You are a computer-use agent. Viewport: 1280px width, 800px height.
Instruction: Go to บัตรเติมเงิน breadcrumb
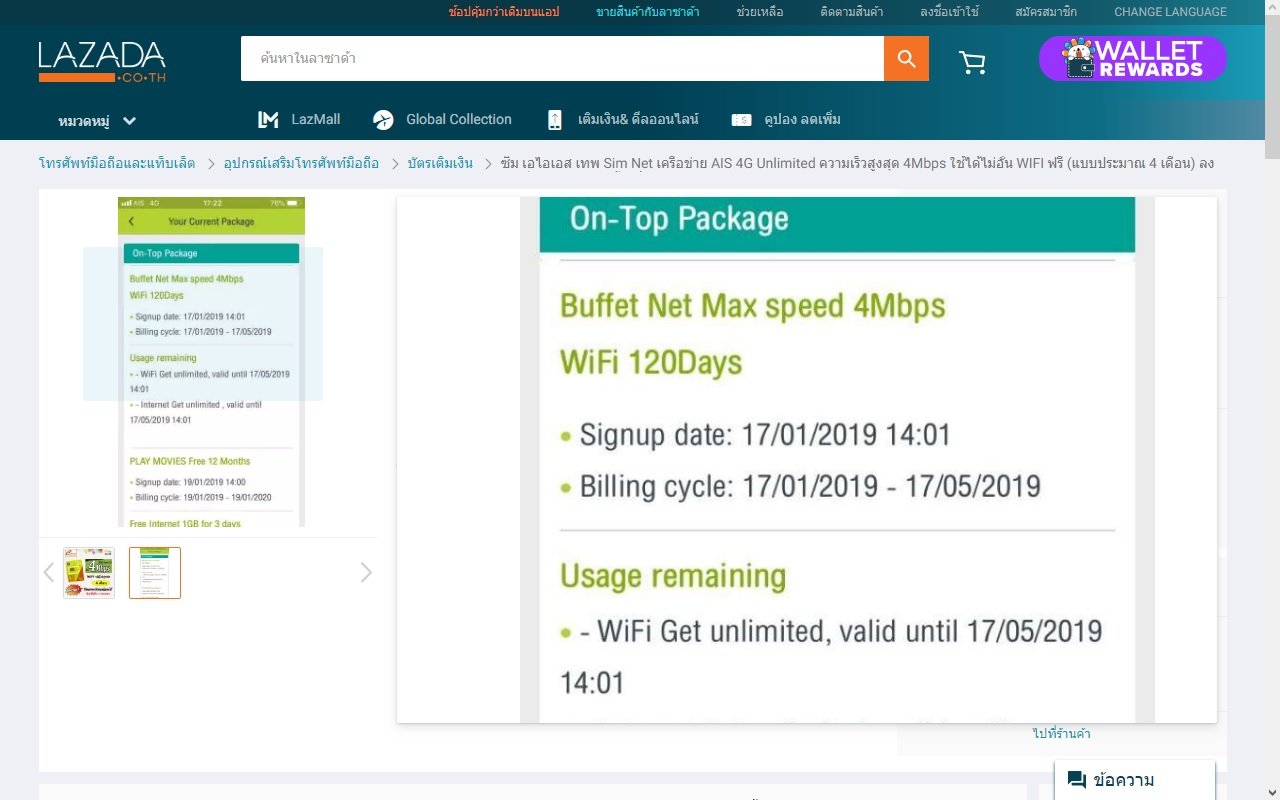click(440, 163)
